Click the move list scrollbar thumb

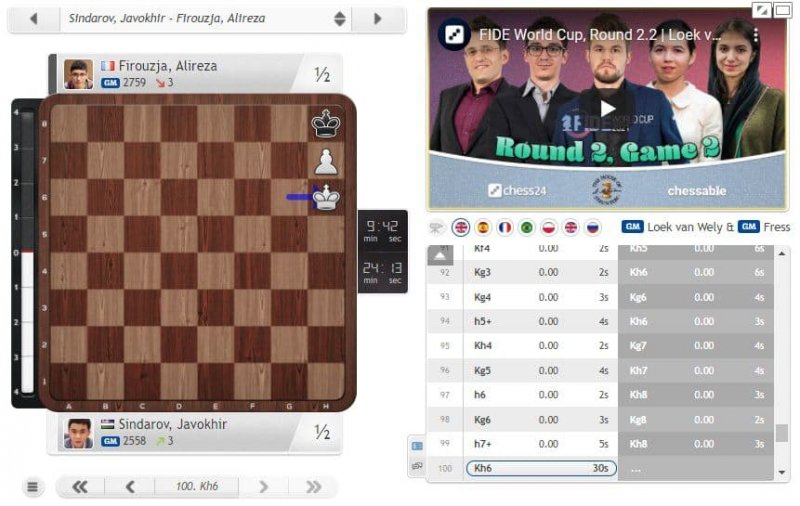coord(781,433)
